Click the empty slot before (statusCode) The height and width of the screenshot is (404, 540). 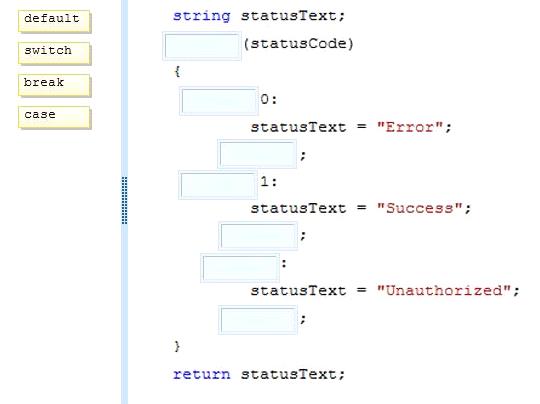click(x=202, y=46)
